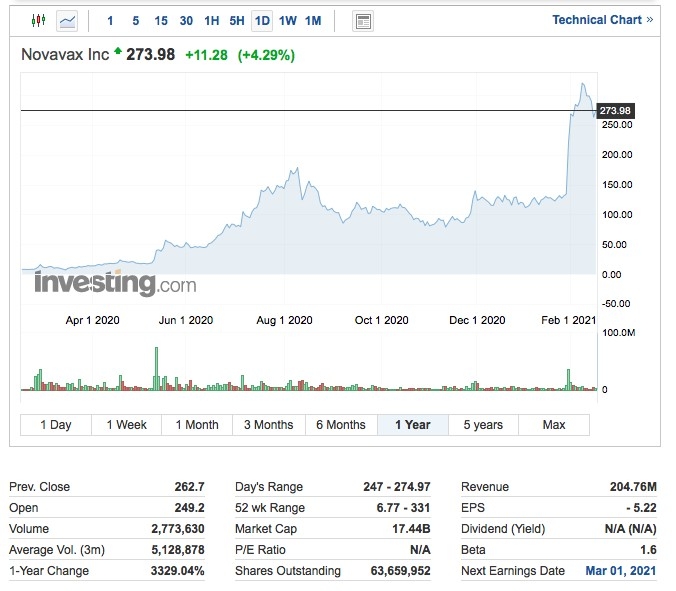The width and height of the screenshot is (676, 591).
Task: Click the 273.98 price marker on axis
Action: pyautogui.click(x=615, y=111)
